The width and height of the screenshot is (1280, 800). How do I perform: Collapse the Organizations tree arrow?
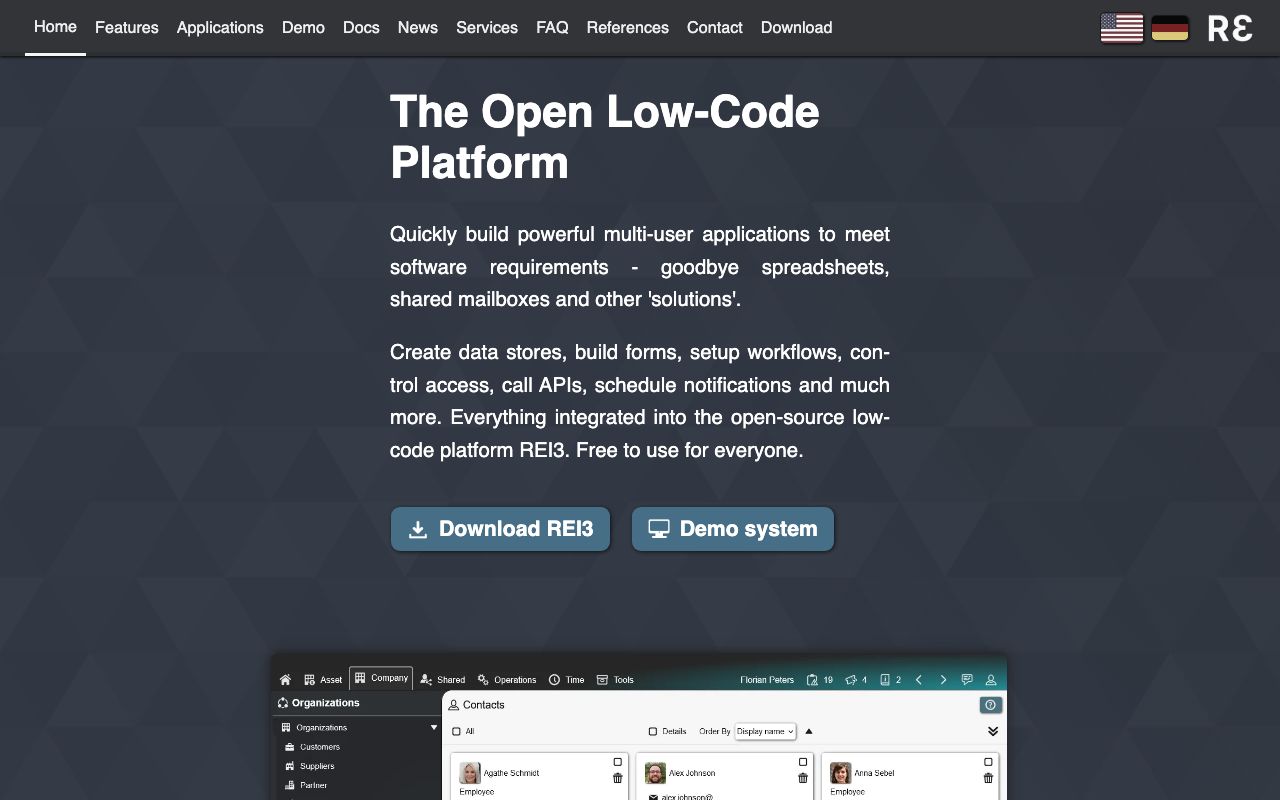434,727
